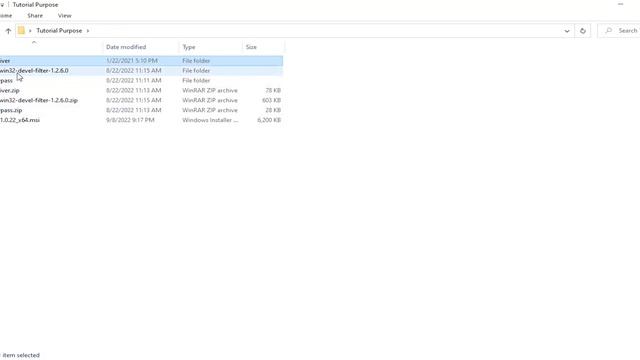Select the 1.0.22_x64.msi installer file
Image resolution: width=640 pixels, height=360 pixels.
20,120
